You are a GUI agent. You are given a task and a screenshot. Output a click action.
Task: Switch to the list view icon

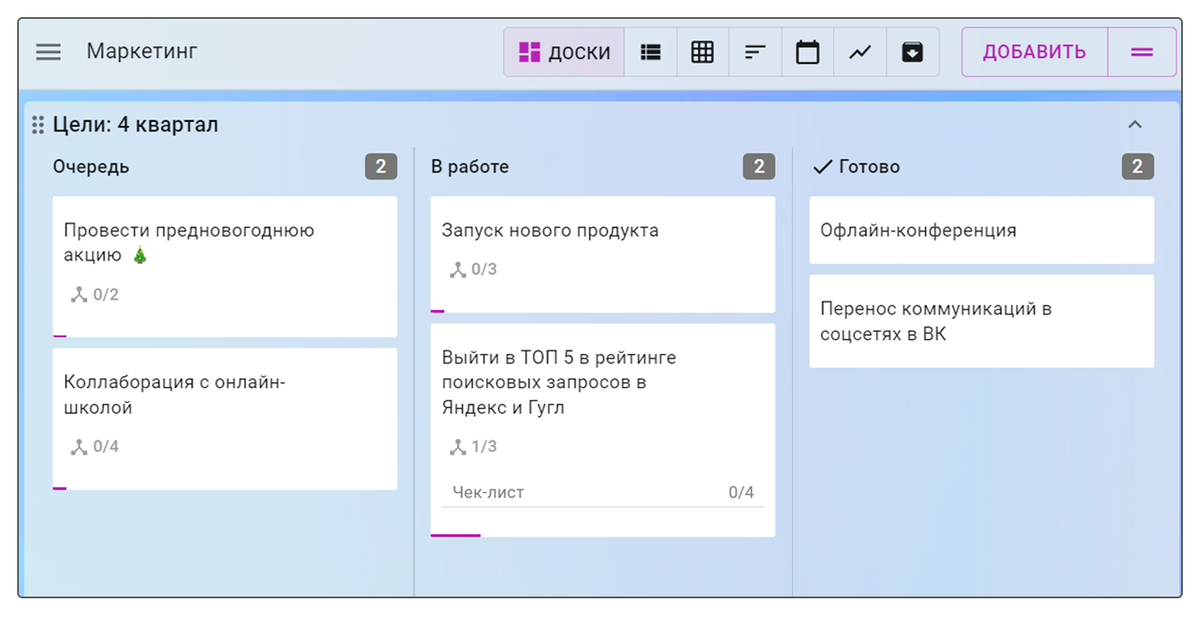[651, 52]
